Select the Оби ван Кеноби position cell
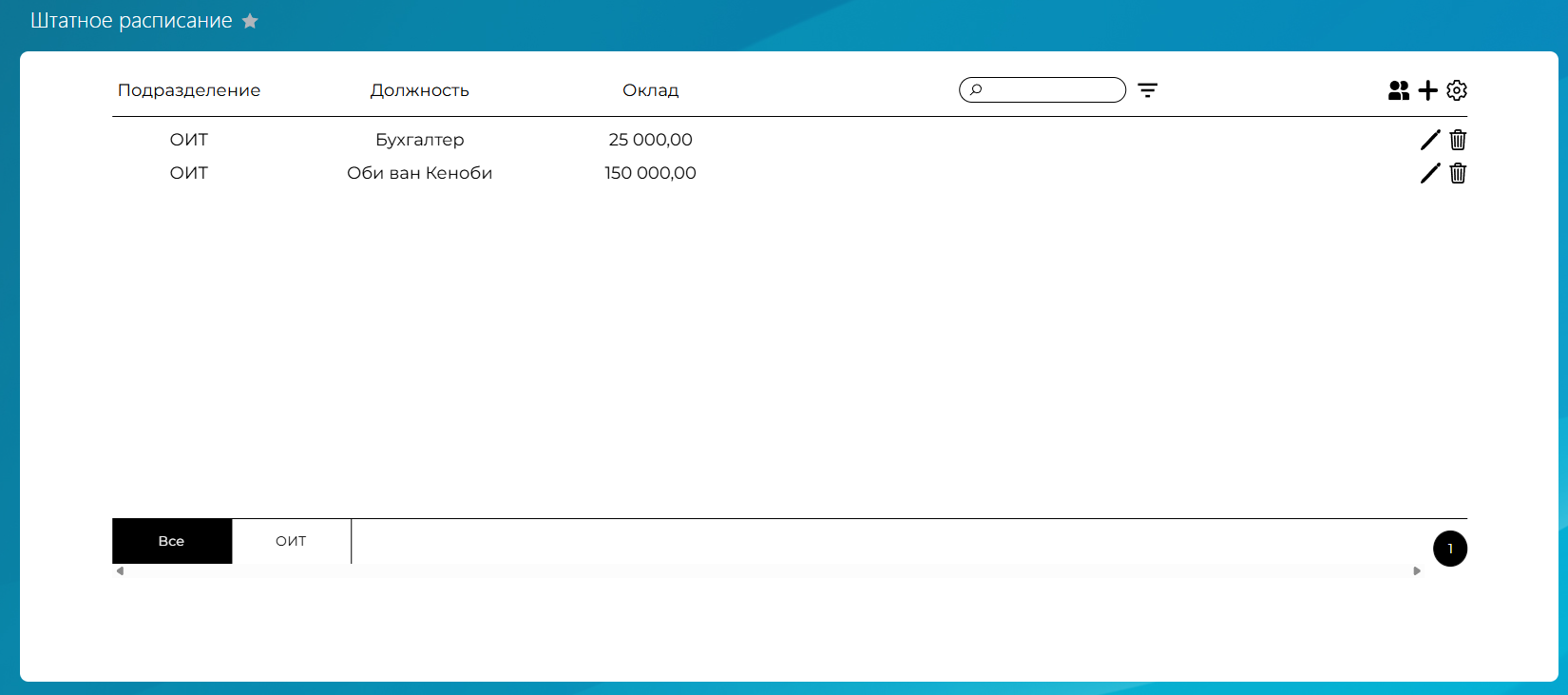This screenshot has height=695, width=1568. click(420, 173)
